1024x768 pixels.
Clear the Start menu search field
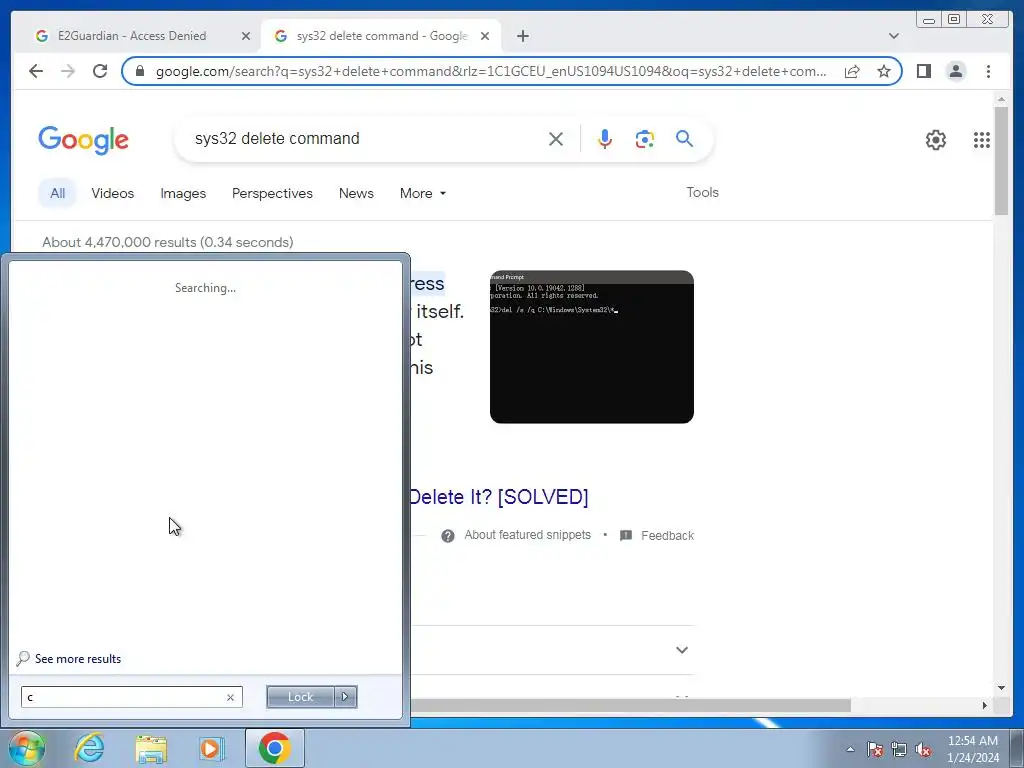click(x=231, y=697)
